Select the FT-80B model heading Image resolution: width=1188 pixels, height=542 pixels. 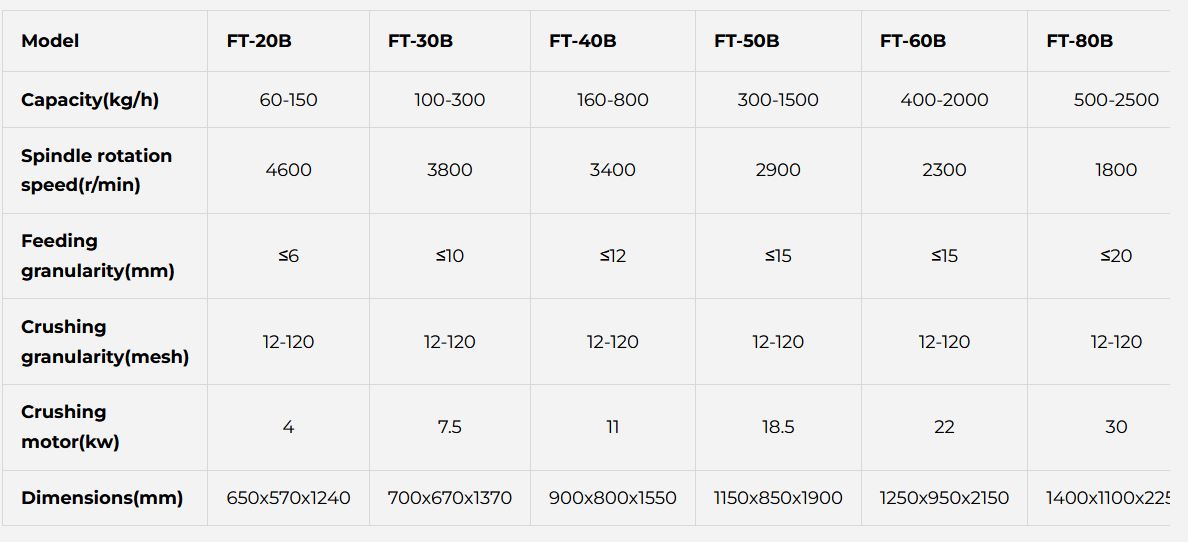[x=1079, y=41]
